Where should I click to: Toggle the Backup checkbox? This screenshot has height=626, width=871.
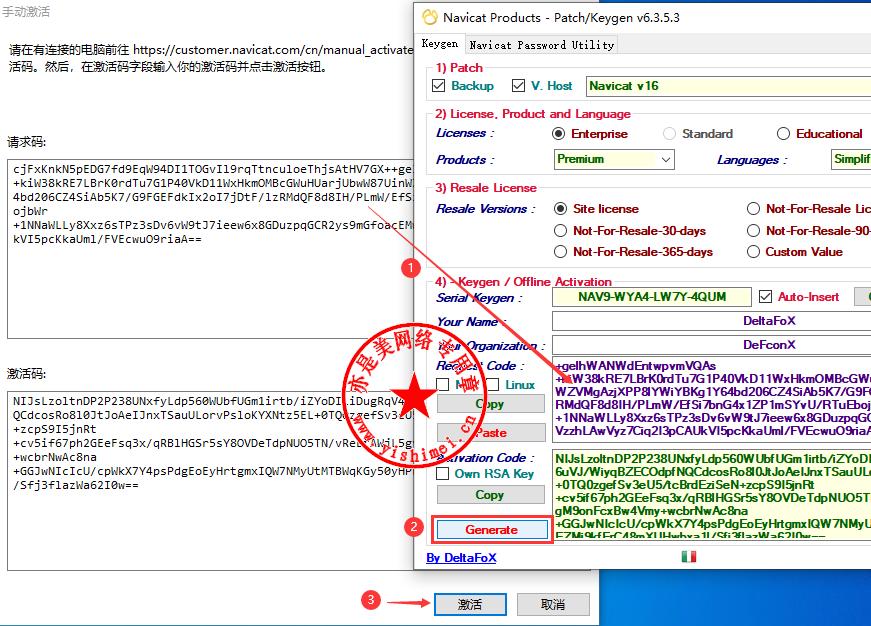tap(438, 86)
